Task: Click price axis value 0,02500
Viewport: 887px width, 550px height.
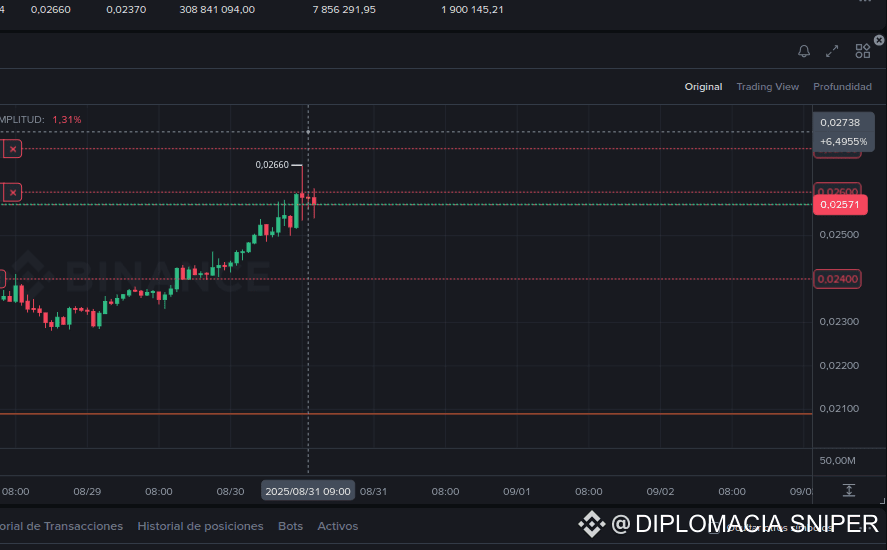Action: (x=839, y=234)
